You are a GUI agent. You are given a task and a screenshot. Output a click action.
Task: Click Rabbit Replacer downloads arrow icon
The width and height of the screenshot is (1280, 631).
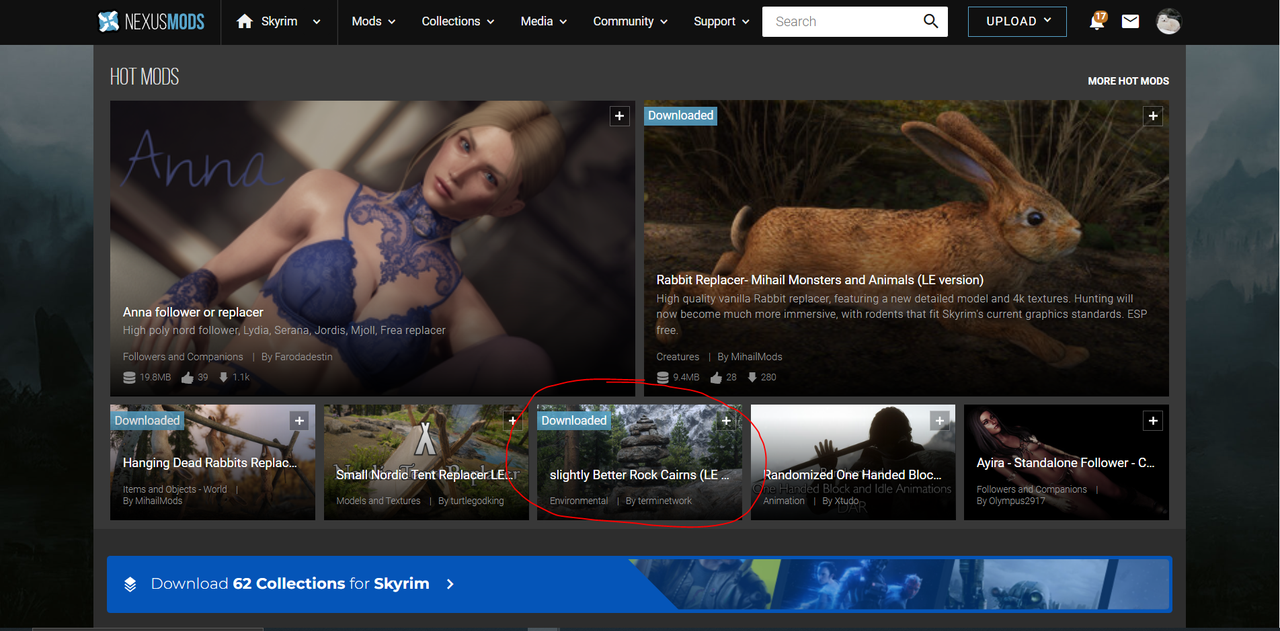[752, 377]
